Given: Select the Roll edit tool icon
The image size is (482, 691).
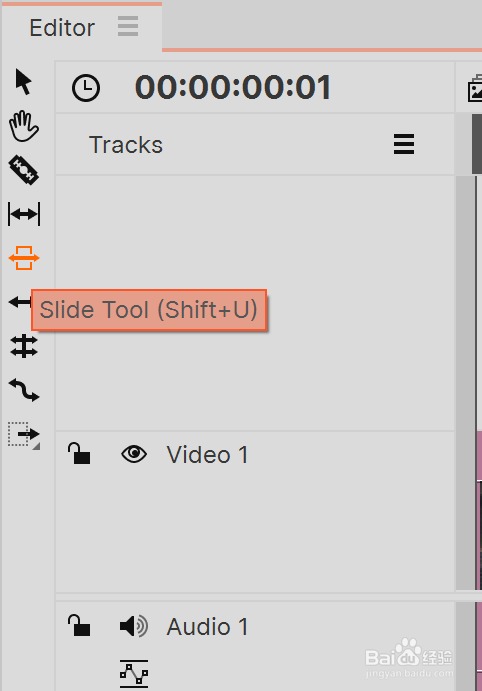Looking at the screenshot, I should point(24,346).
